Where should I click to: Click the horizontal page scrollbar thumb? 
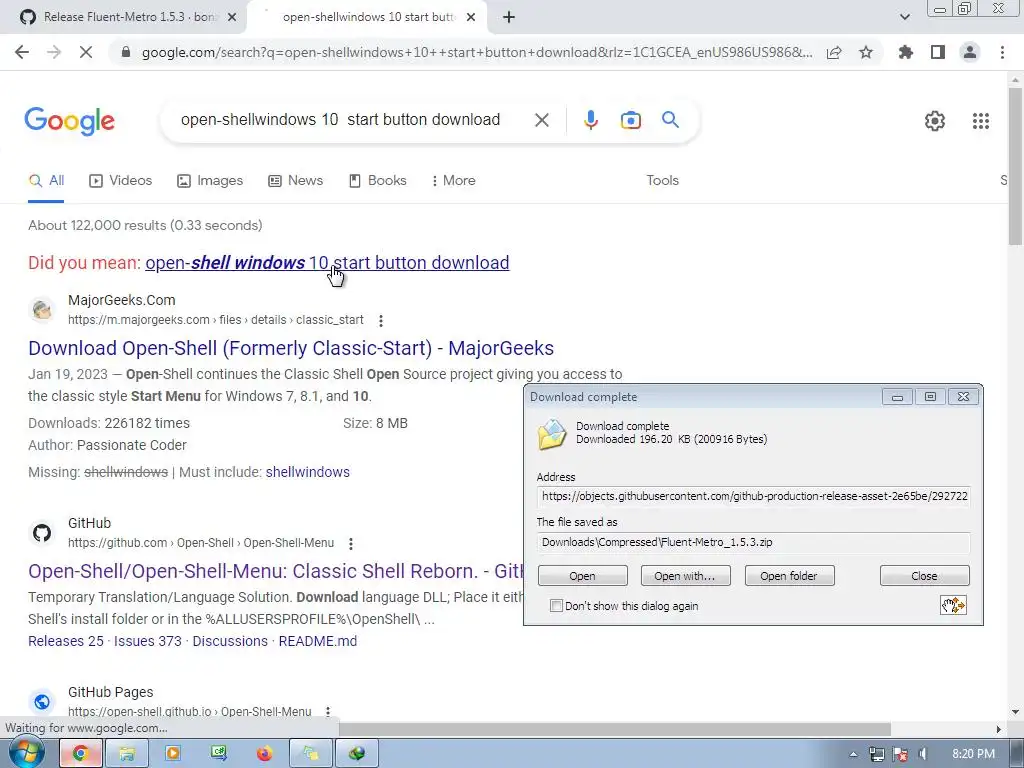pyautogui.click(x=614, y=729)
